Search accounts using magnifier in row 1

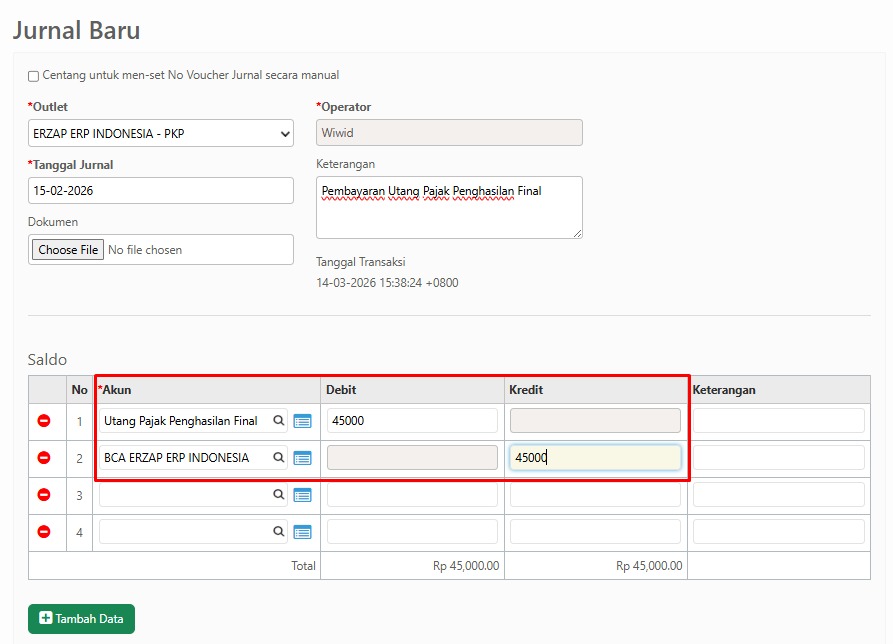[x=279, y=421]
